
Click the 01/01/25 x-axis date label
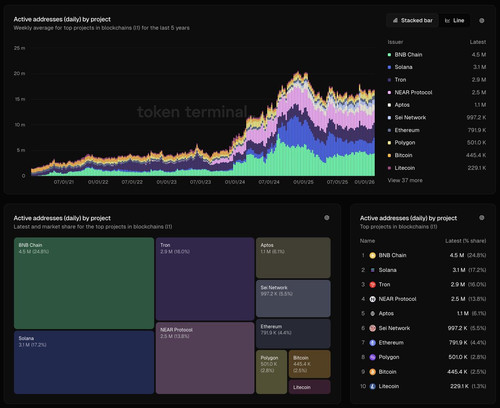click(x=303, y=182)
